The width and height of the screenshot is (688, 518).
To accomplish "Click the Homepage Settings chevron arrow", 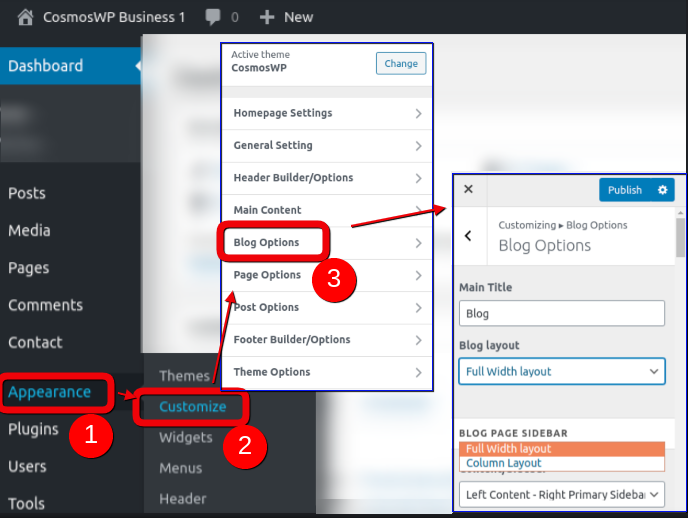I will tap(419, 114).
